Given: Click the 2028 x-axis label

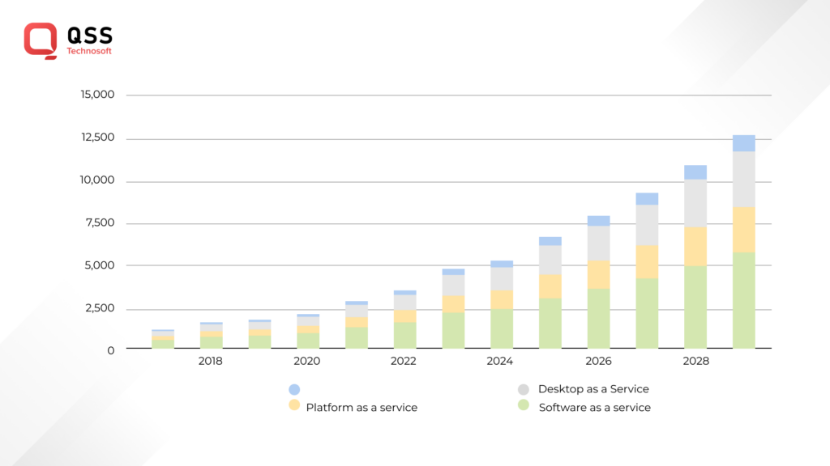Looking at the screenshot, I should pyautogui.click(x=695, y=361).
